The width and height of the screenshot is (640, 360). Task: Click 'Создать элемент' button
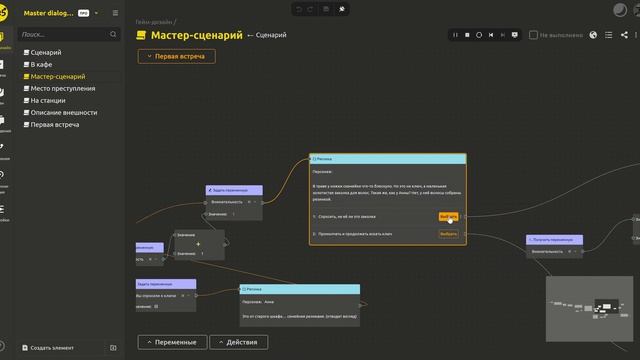click(x=48, y=348)
